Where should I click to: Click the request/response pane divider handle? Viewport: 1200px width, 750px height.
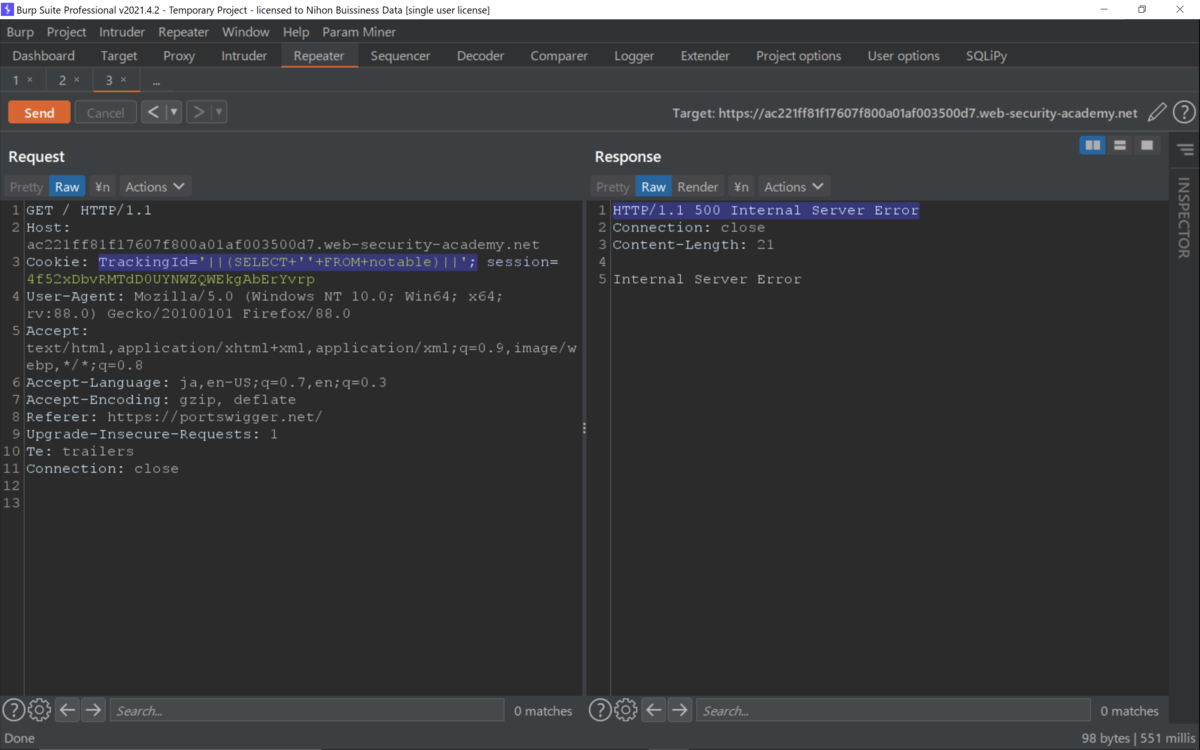584,428
